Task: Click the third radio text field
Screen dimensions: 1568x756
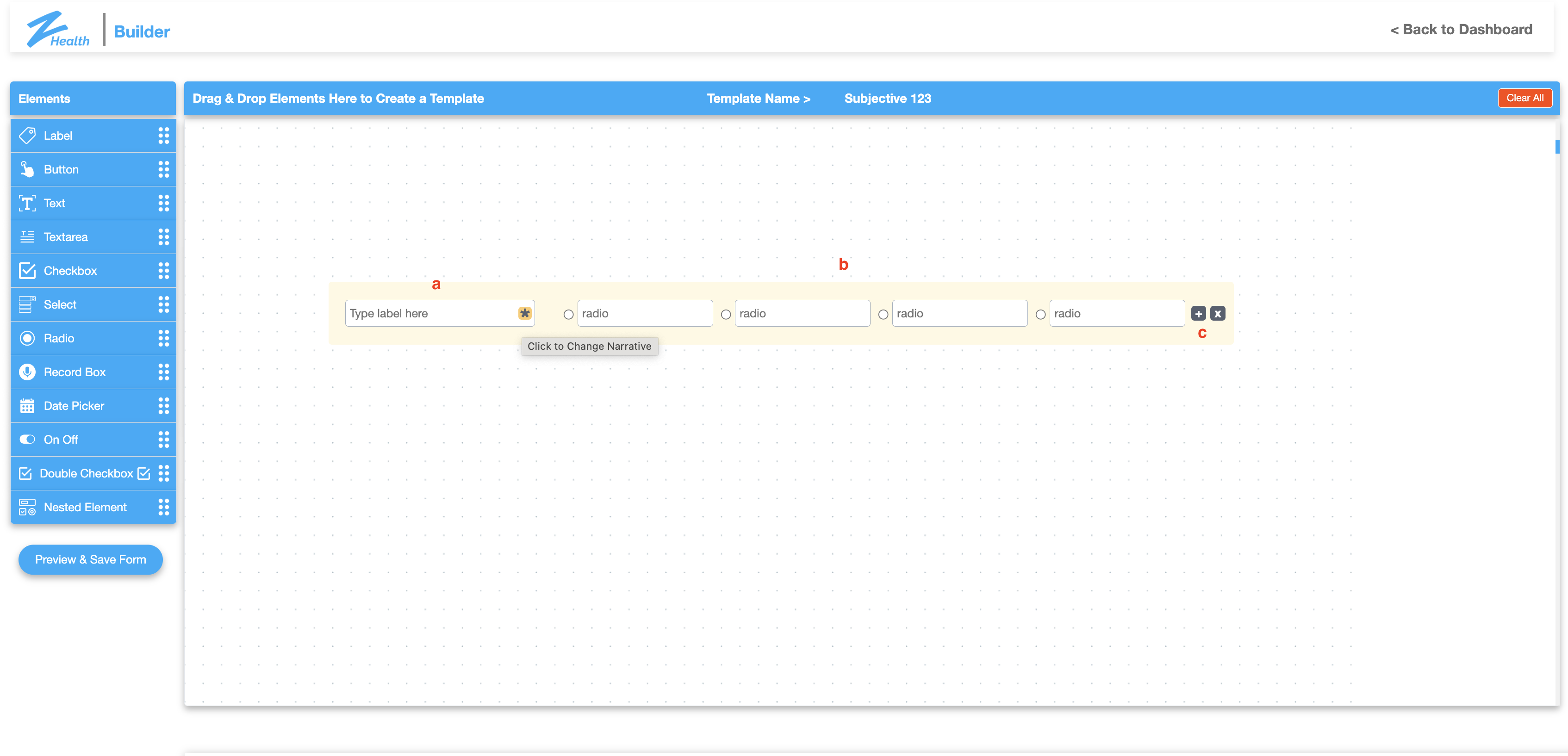Action: click(960, 313)
